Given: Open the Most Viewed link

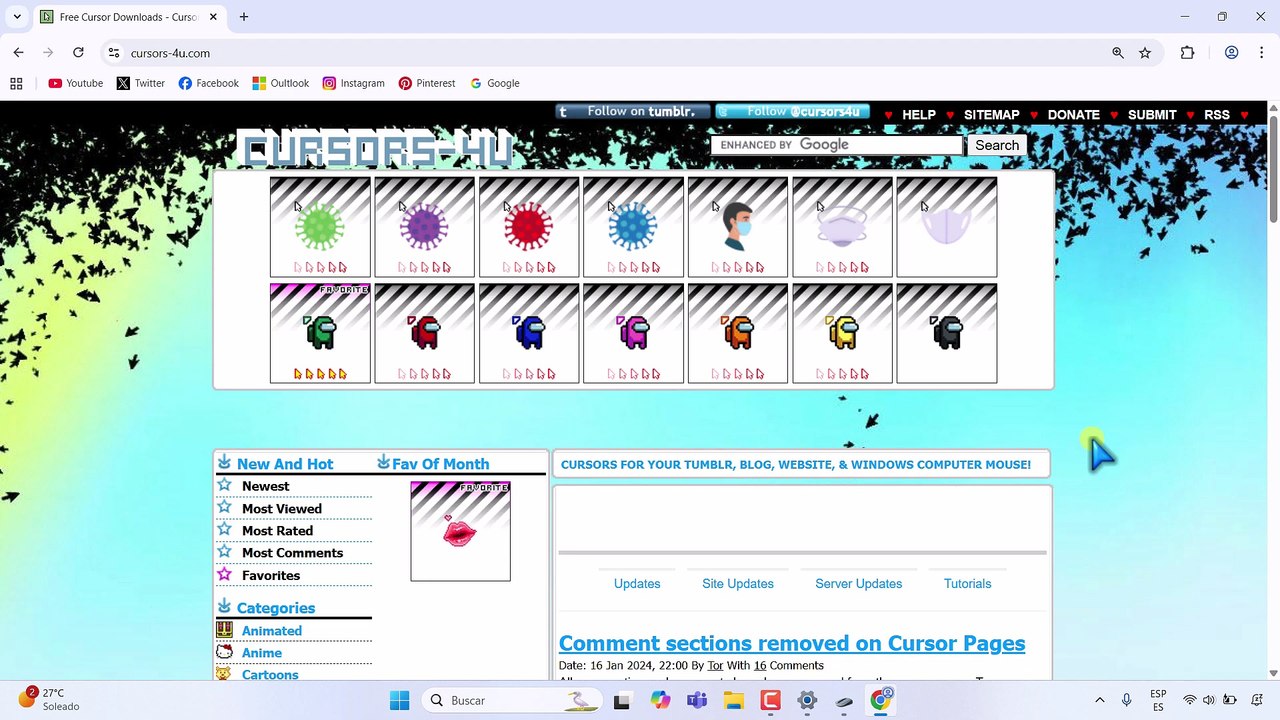Looking at the screenshot, I should [x=282, y=509].
